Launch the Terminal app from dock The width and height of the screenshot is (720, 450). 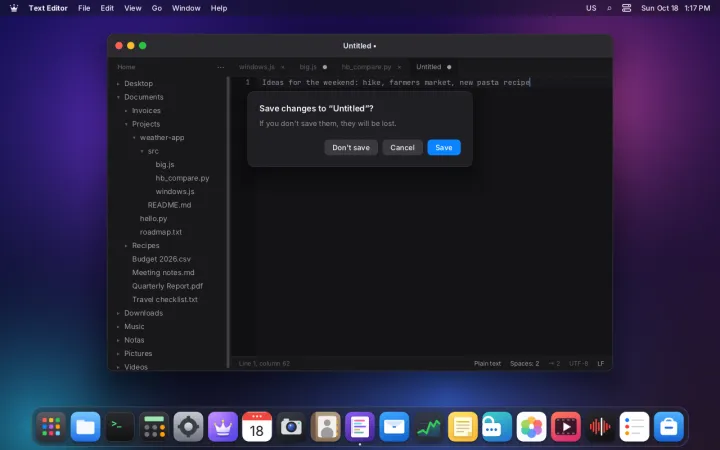coord(120,427)
